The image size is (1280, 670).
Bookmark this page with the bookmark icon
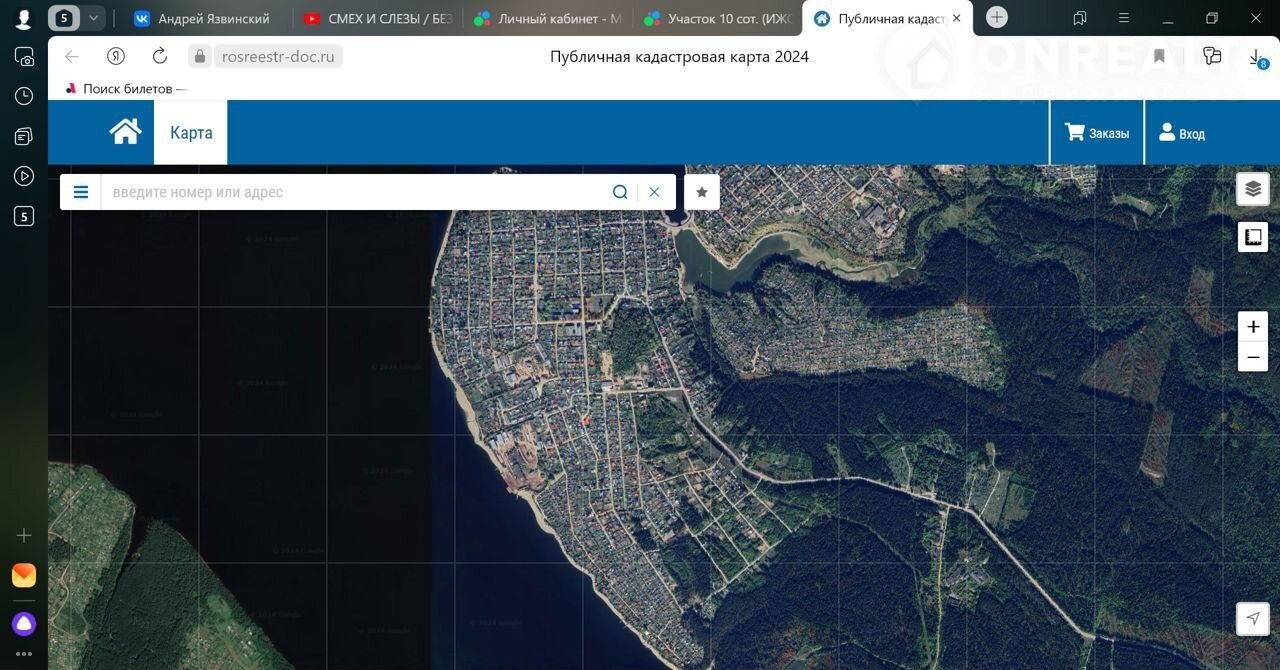tap(1159, 56)
